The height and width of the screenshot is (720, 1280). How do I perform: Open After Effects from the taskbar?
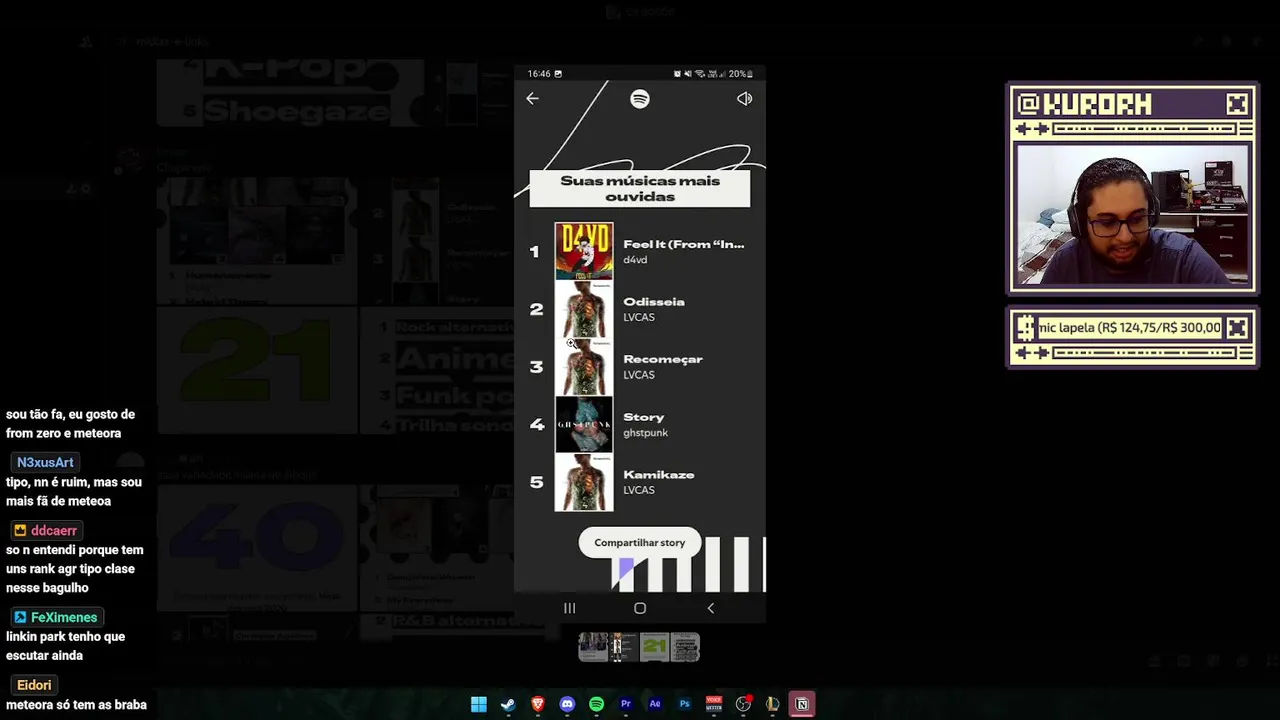click(x=655, y=704)
